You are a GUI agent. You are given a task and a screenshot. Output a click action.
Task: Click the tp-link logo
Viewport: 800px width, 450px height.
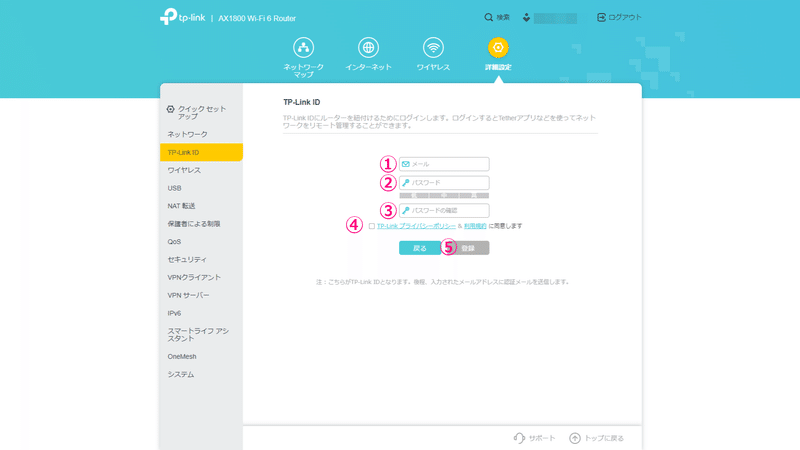tap(182, 17)
